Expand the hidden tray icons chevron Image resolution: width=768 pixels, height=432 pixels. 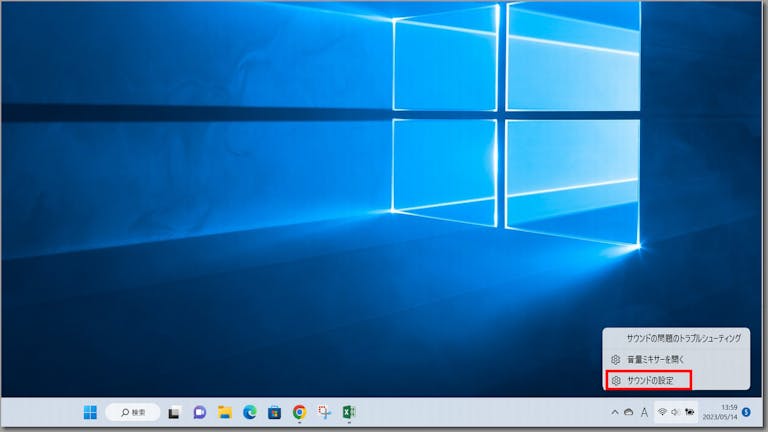tap(615, 412)
